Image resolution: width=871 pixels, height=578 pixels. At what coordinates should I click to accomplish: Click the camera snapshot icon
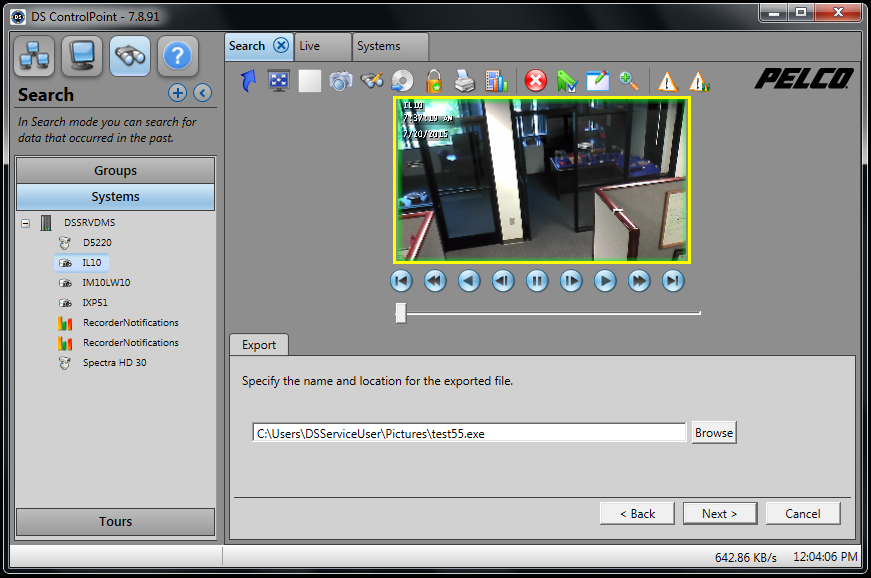341,81
